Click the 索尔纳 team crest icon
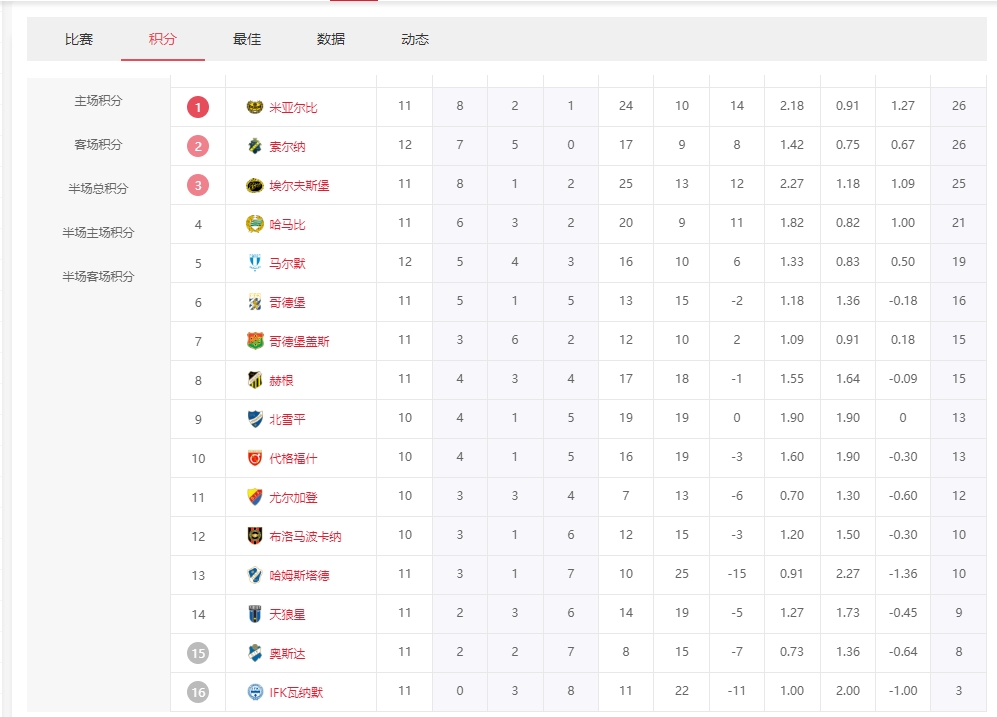This screenshot has height=717, width=997. tap(255, 146)
